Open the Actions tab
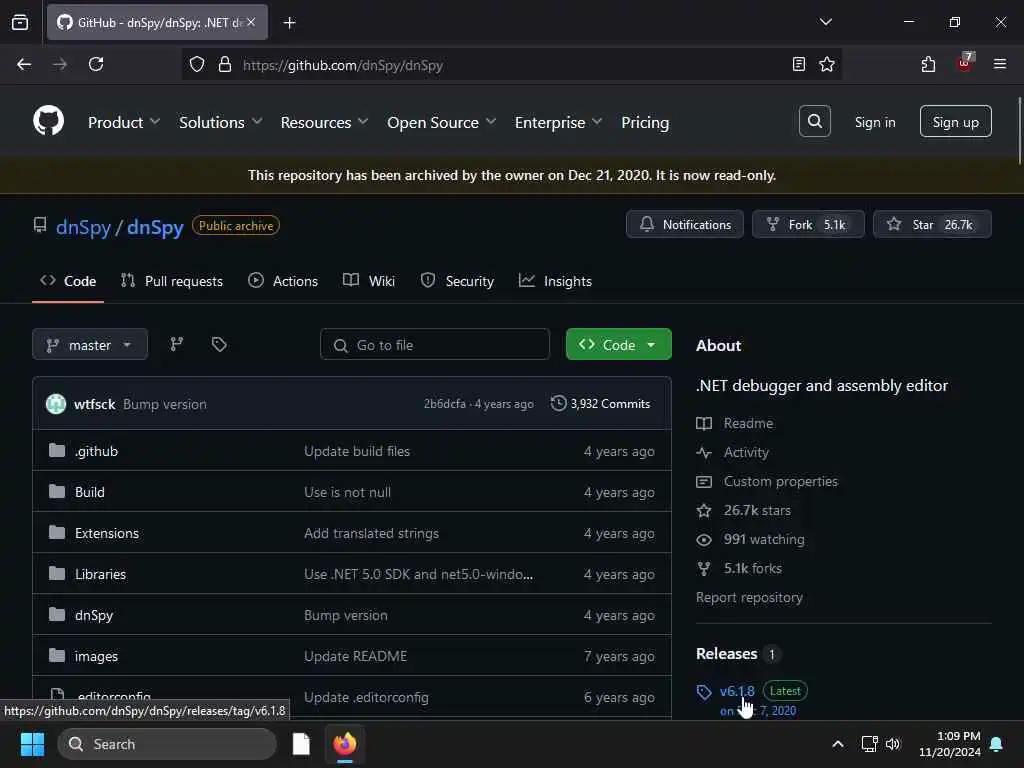The image size is (1024, 768). [283, 281]
